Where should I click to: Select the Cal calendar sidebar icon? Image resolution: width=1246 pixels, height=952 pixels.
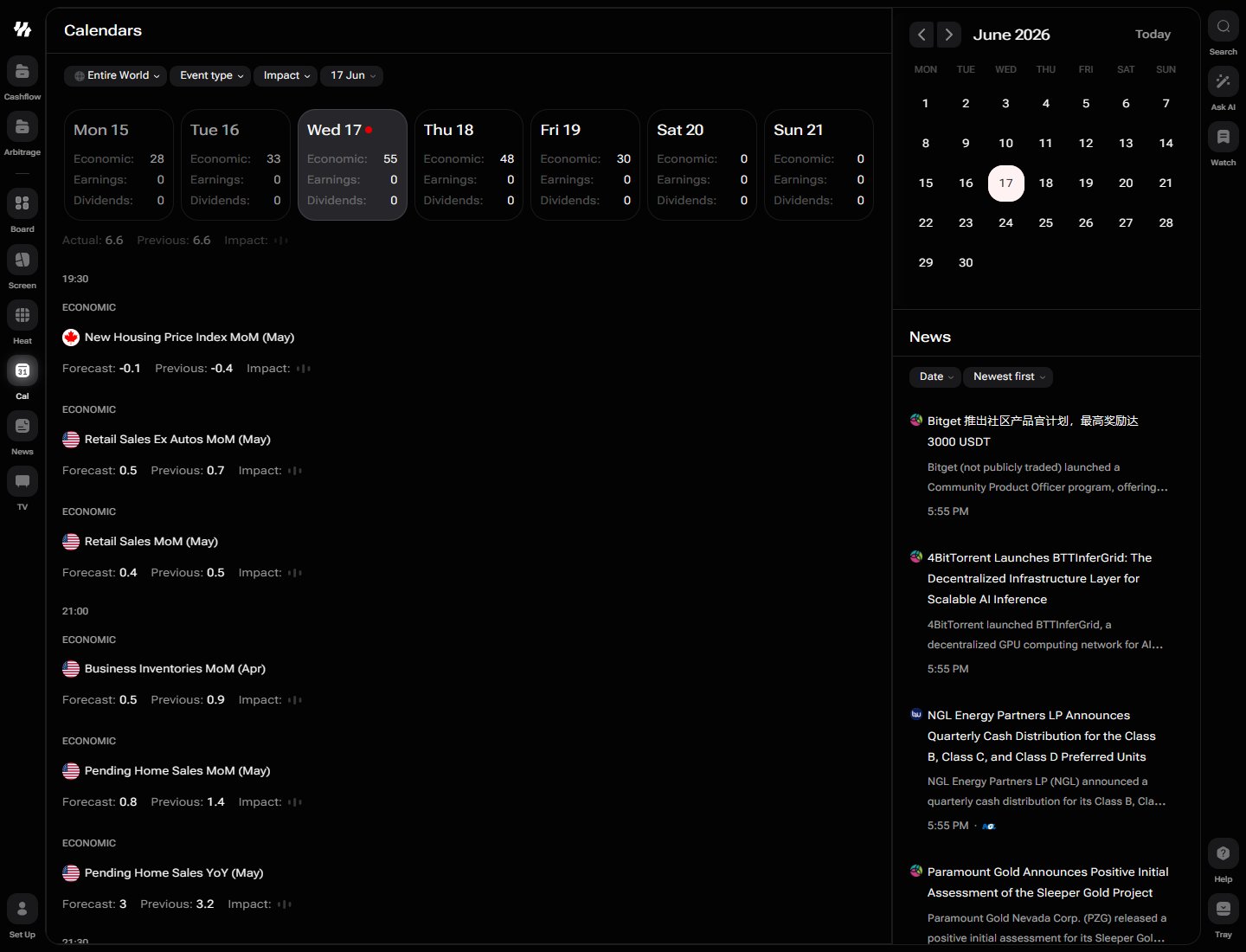pos(22,370)
